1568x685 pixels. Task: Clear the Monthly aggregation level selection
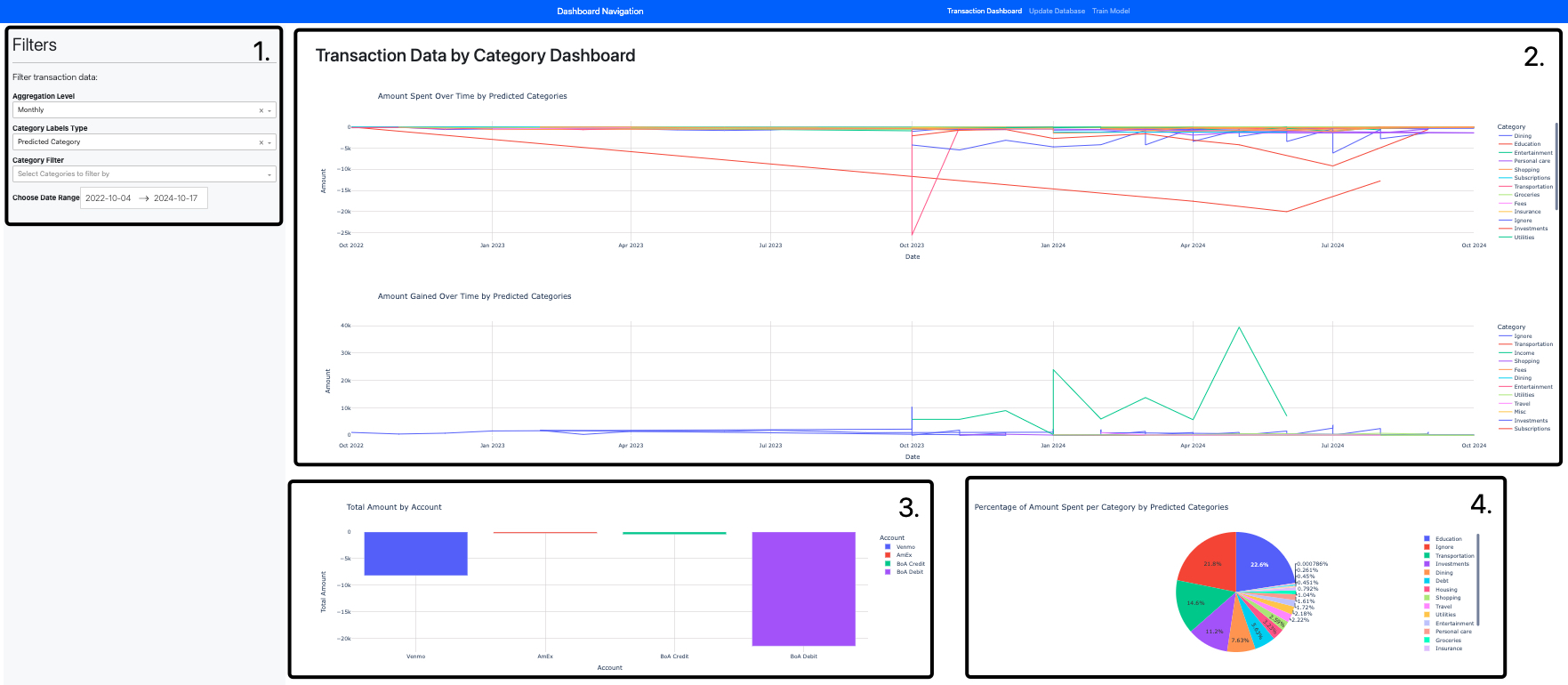click(261, 110)
